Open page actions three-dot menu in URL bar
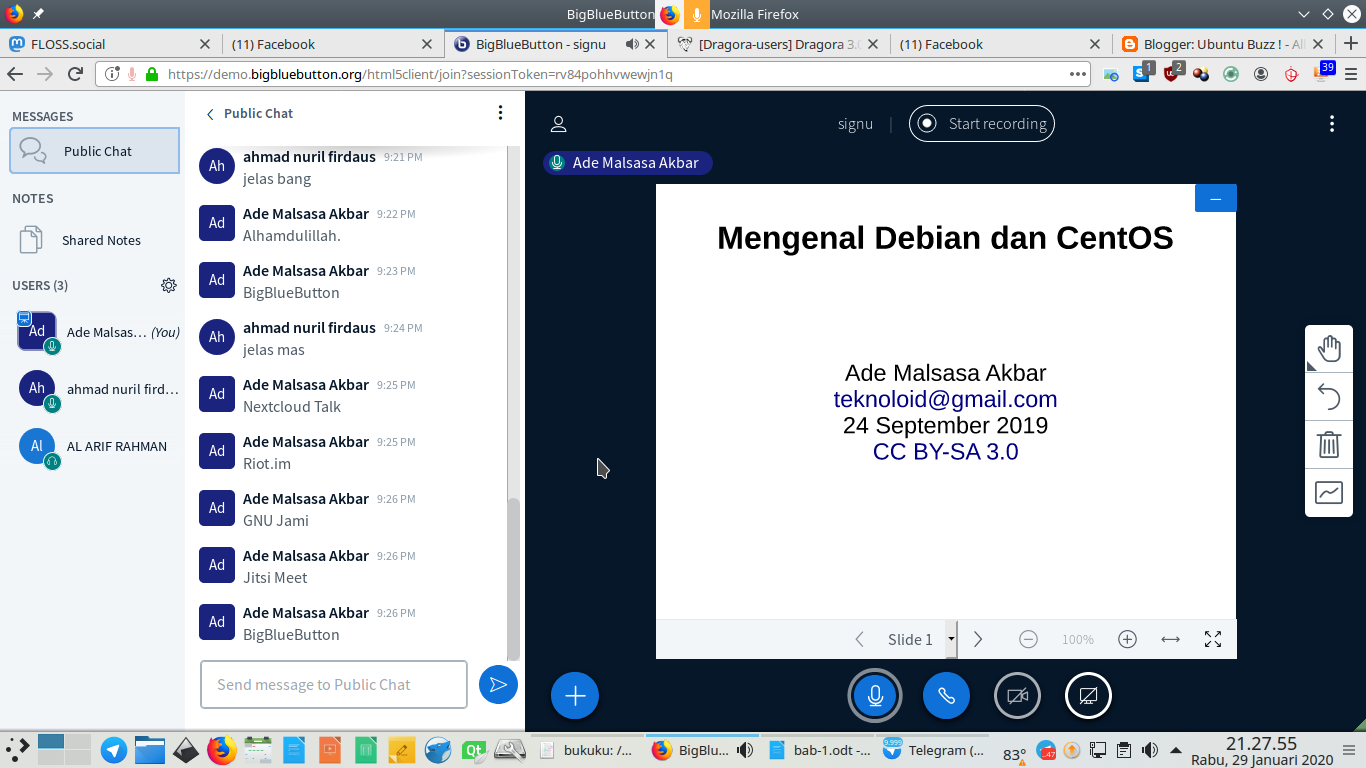The image size is (1366, 768). click(x=1078, y=74)
